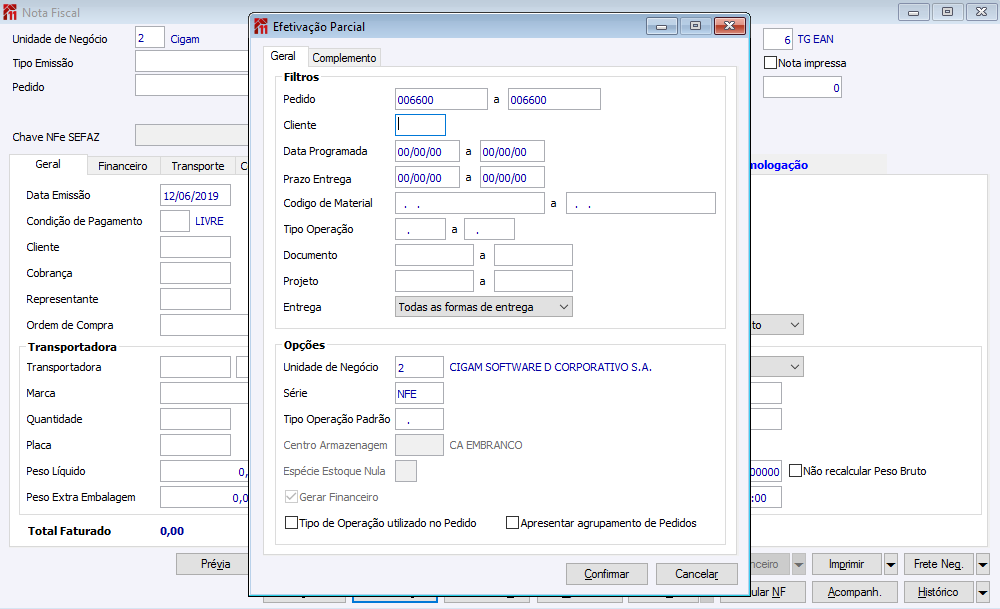The height and width of the screenshot is (609, 1000).
Task: Click the first Pedido field containing 006600
Action: [441, 99]
